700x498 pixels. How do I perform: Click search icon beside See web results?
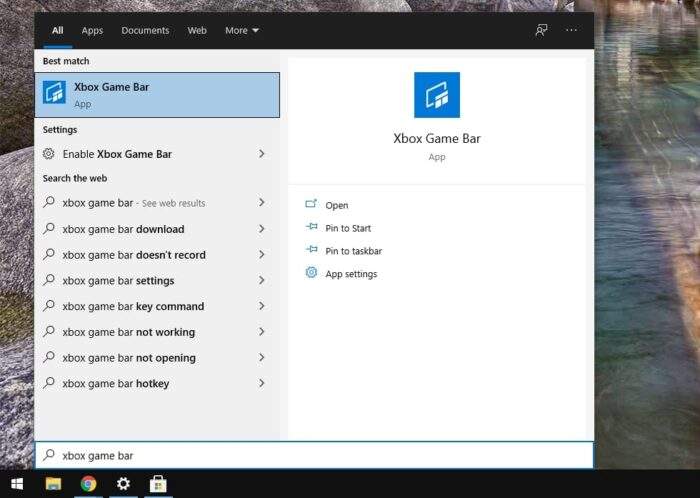click(x=49, y=202)
